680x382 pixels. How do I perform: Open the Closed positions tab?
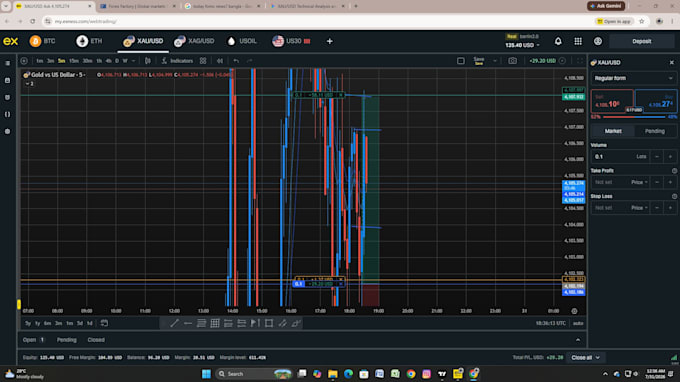[x=96, y=340]
